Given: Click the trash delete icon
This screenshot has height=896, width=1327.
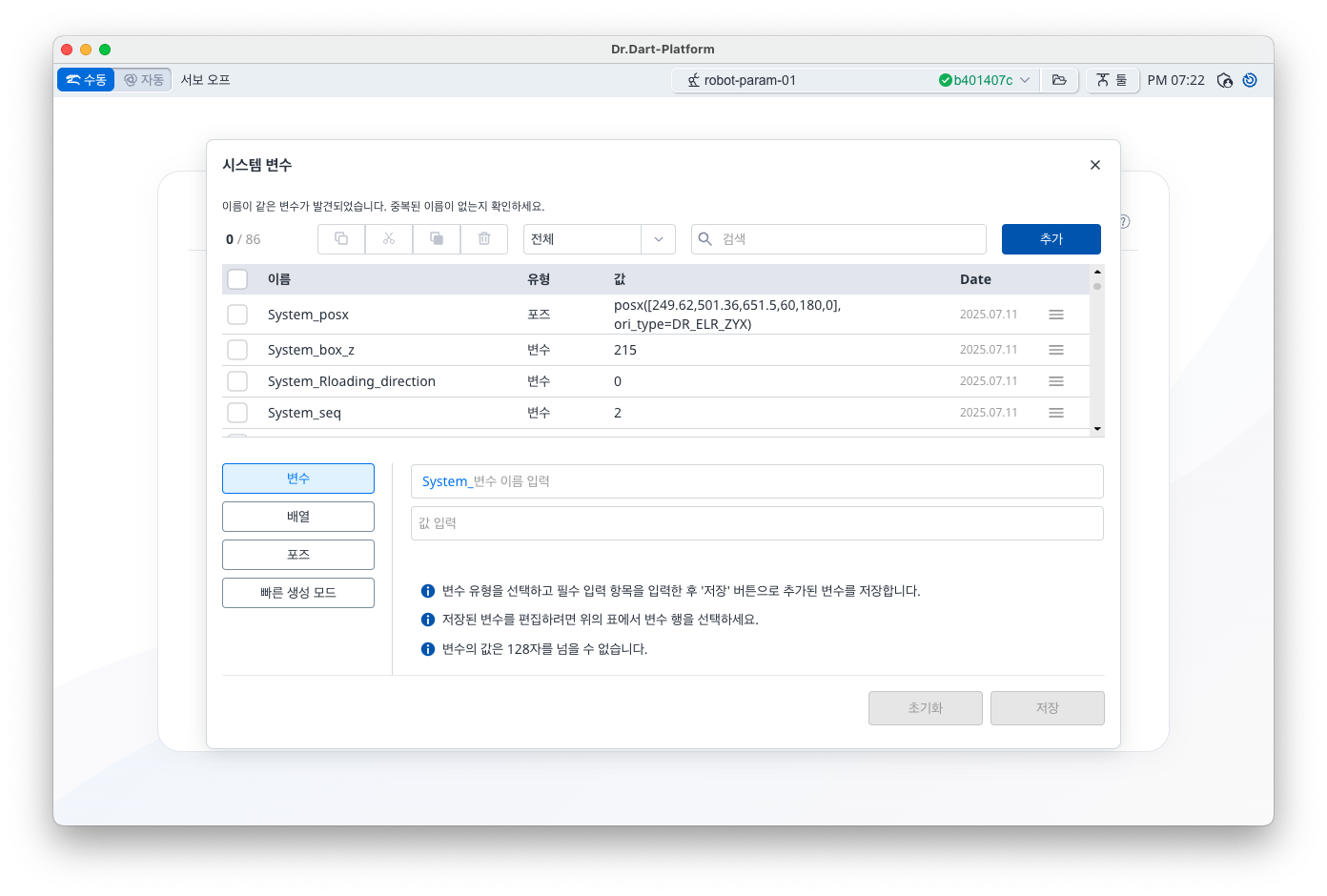Looking at the screenshot, I should (x=484, y=239).
